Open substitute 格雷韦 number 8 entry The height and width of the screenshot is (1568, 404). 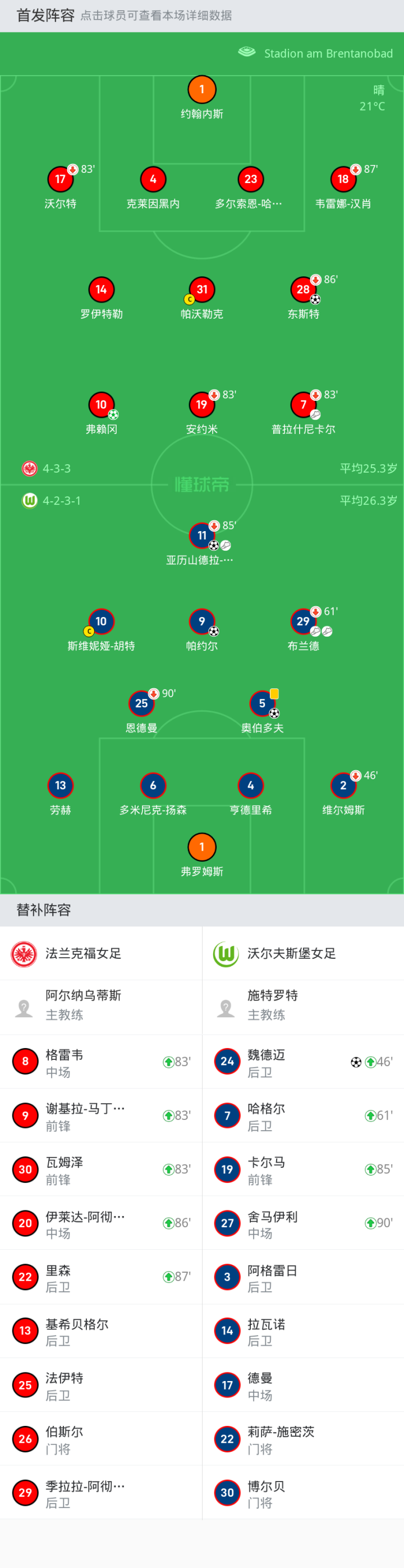[101, 1062]
